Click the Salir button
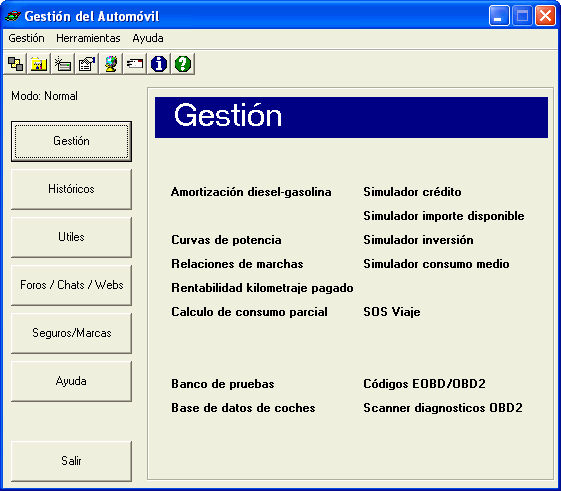The image size is (561, 491). pos(71,461)
